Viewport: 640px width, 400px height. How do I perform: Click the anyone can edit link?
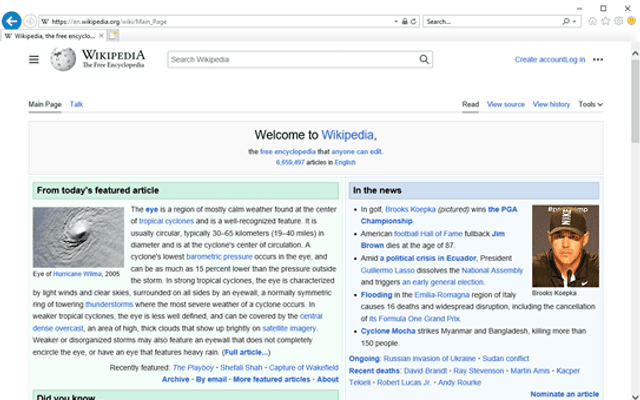[x=356, y=152]
